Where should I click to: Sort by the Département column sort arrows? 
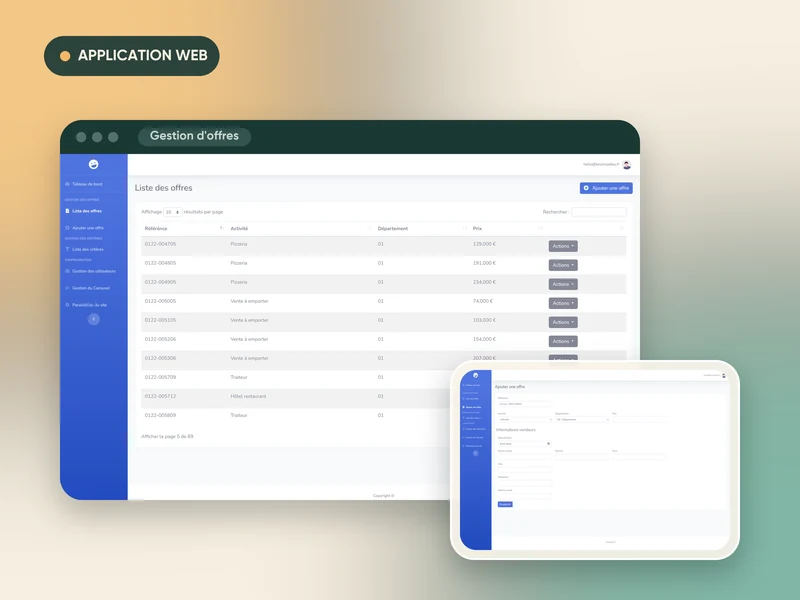[464, 228]
